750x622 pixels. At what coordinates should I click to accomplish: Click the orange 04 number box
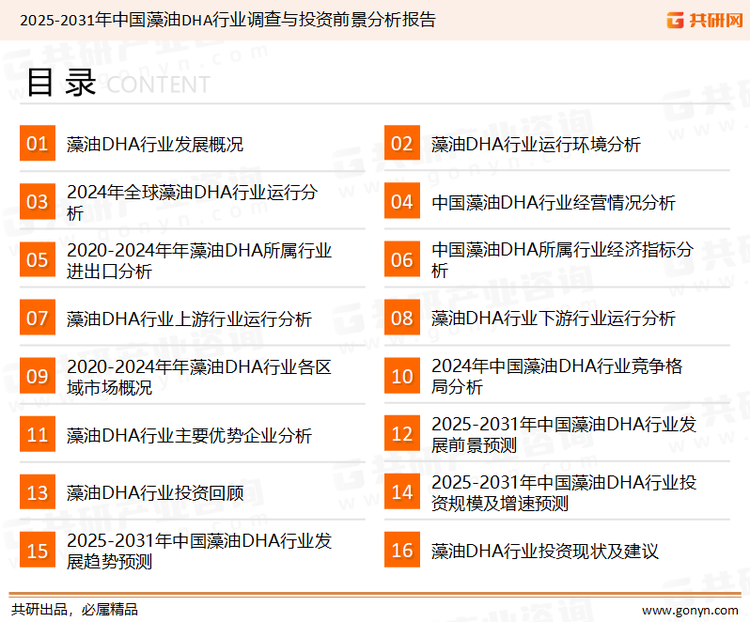402,201
